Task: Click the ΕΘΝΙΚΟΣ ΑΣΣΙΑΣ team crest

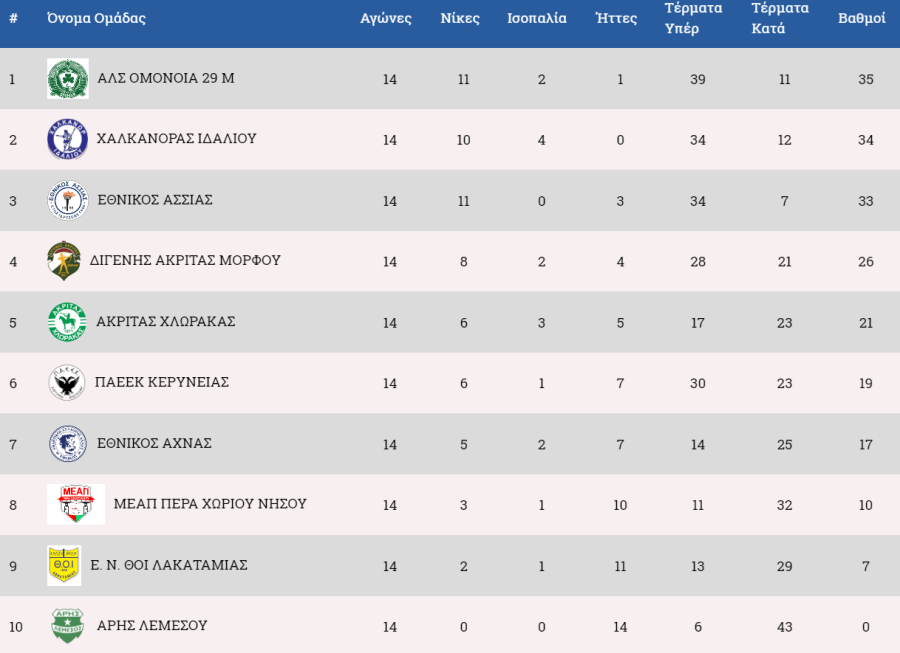Action: (x=68, y=200)
